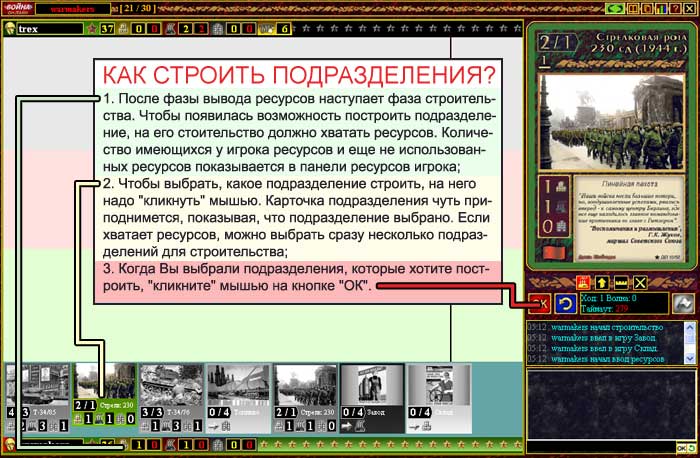Click the blue undo arrow button
Viewport: 700px width, 458px height.
pos(565,303)
